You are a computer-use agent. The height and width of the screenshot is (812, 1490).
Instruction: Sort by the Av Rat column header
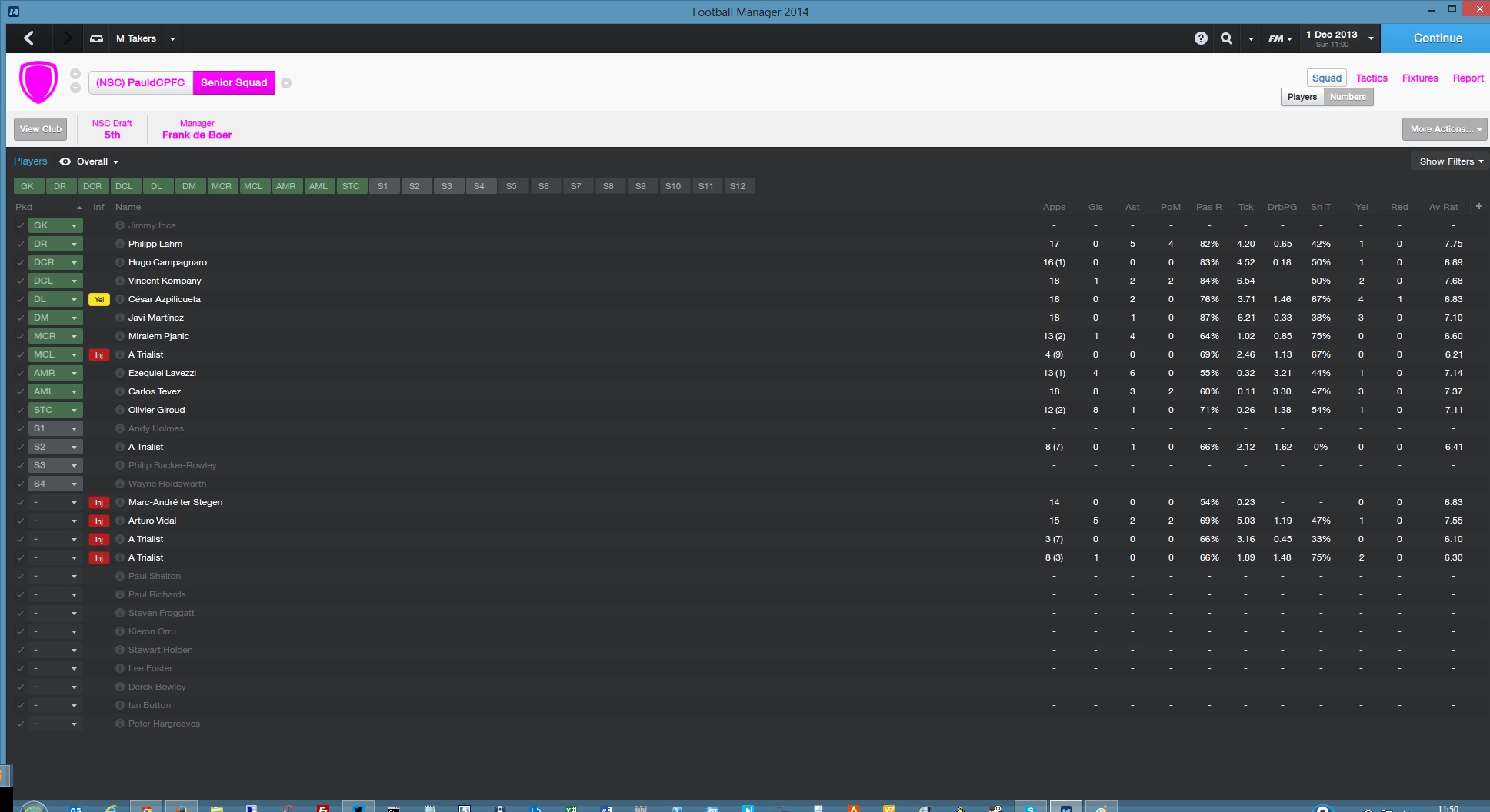tap(1443, 207)
